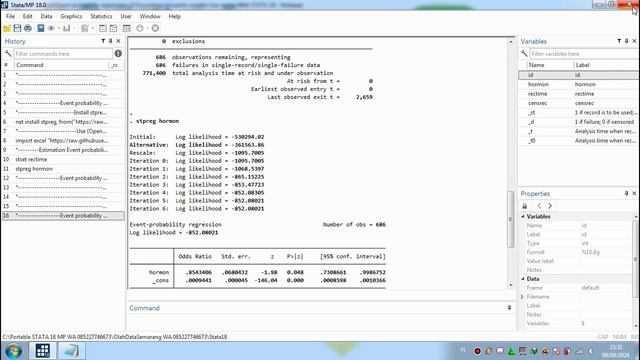Select 'import excel' History entry

63,140
